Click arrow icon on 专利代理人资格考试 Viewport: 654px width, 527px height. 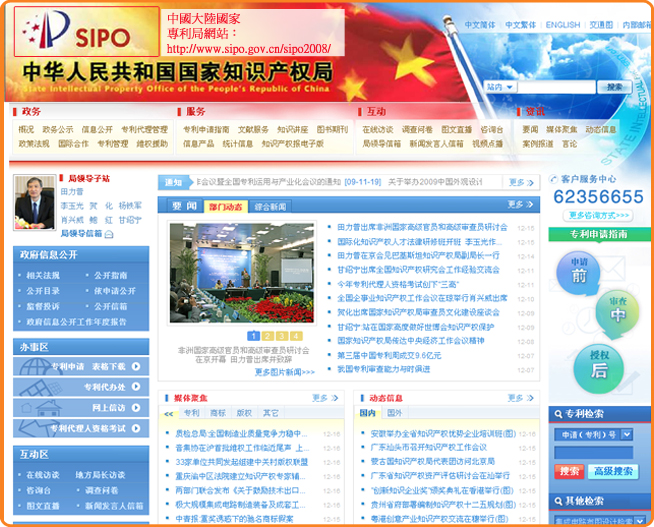tap(136, 428)
